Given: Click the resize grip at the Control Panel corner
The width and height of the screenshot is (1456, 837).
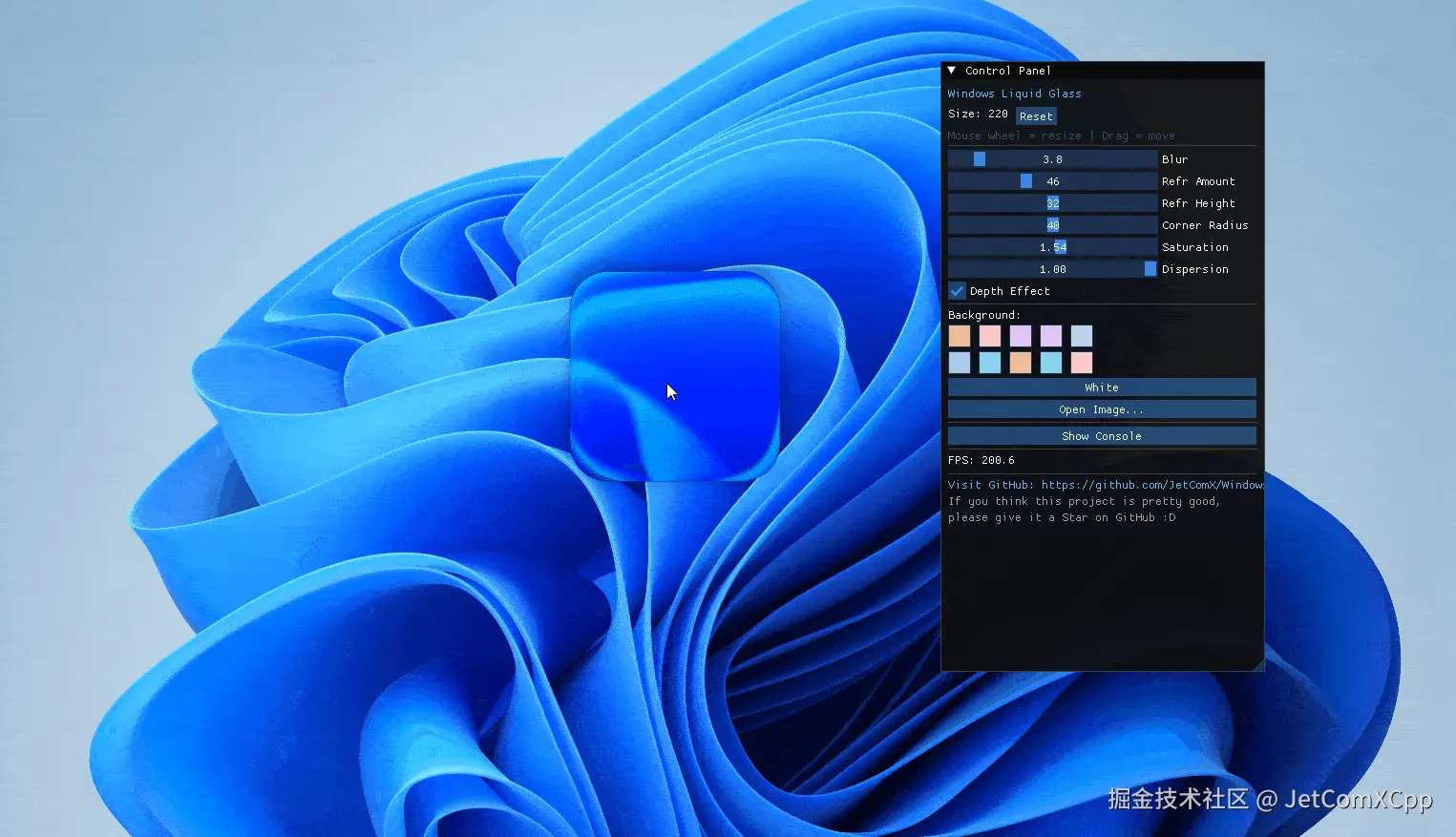Looking at the screenshot, I should (1257, 664).
